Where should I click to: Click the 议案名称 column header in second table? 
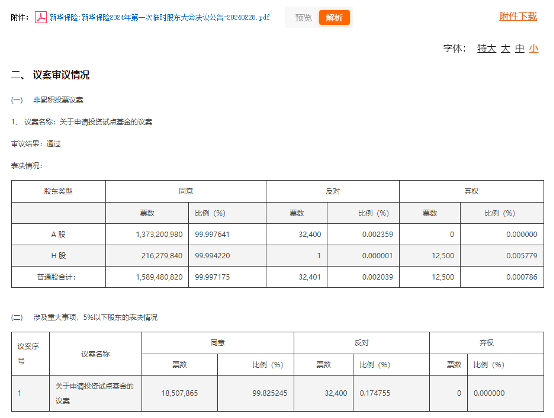pyautogui.click(x=95, y=354)
